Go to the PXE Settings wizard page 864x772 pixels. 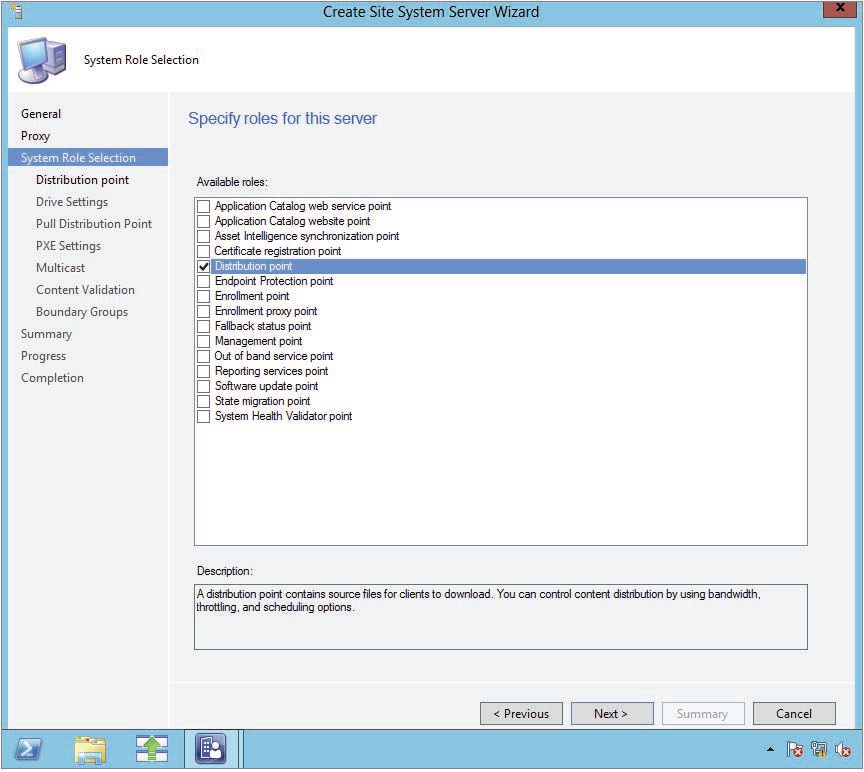pyautogui.click(x=68, y=245)
